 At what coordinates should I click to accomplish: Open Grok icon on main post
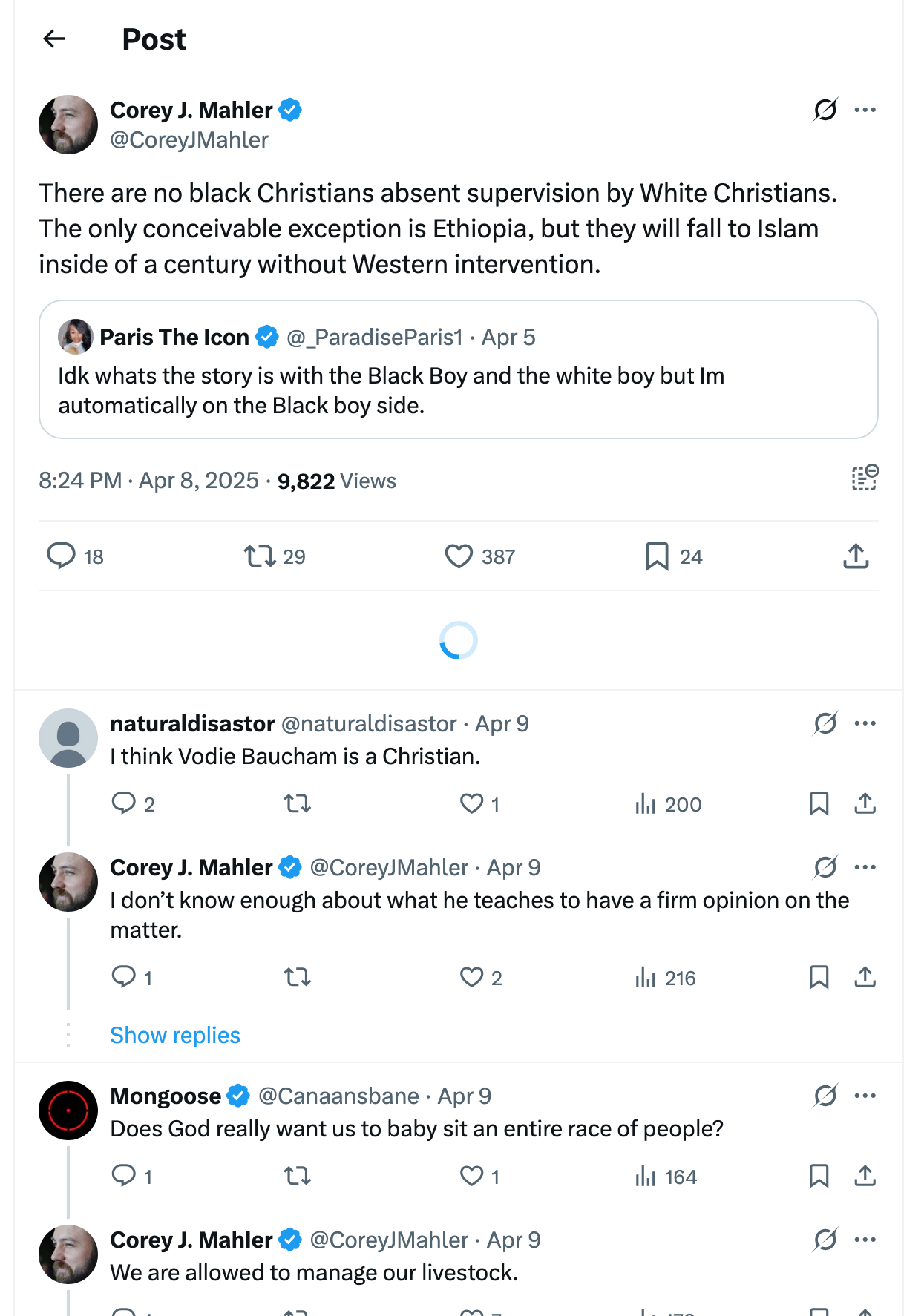(x=825, y=110)
